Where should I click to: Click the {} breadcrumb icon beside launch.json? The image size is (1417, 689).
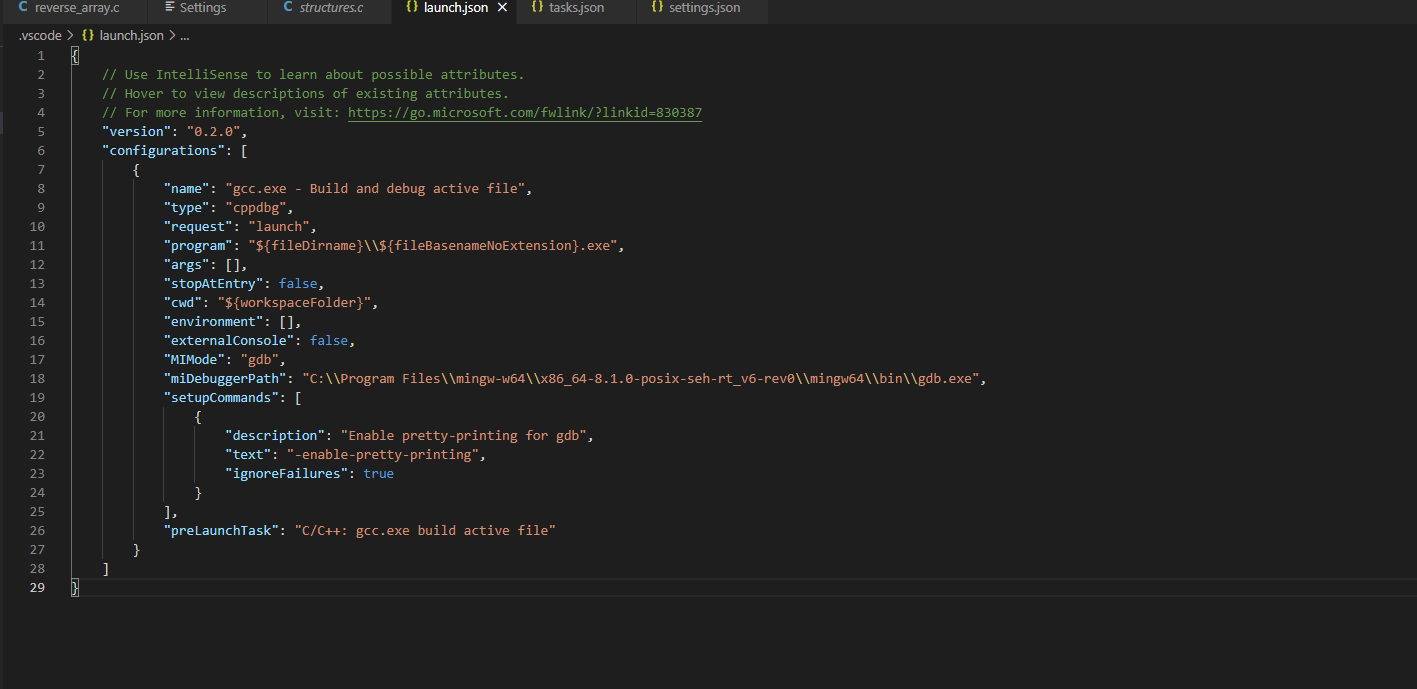point(88,35)
